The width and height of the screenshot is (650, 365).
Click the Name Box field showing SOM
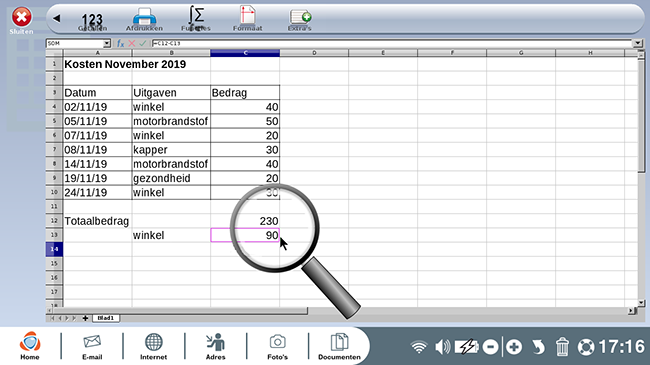coord(75,43)
